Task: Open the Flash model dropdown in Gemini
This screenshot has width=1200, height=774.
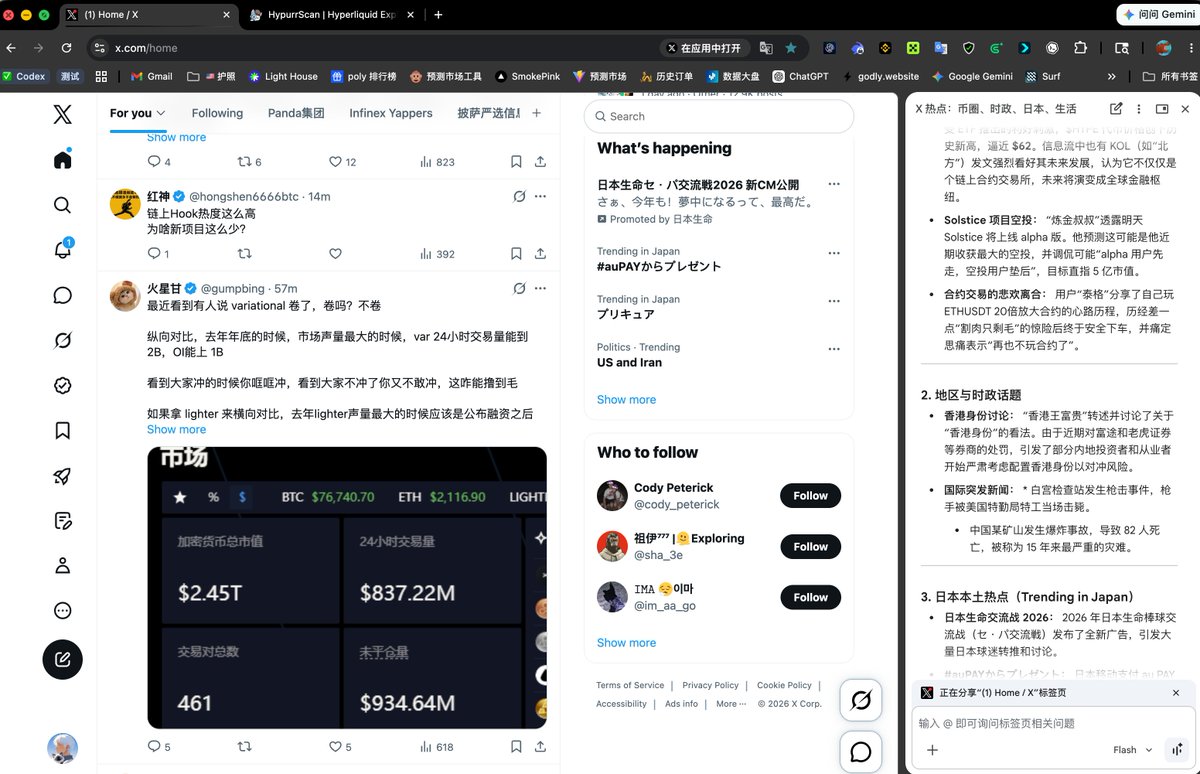Action: (1132, 750)
